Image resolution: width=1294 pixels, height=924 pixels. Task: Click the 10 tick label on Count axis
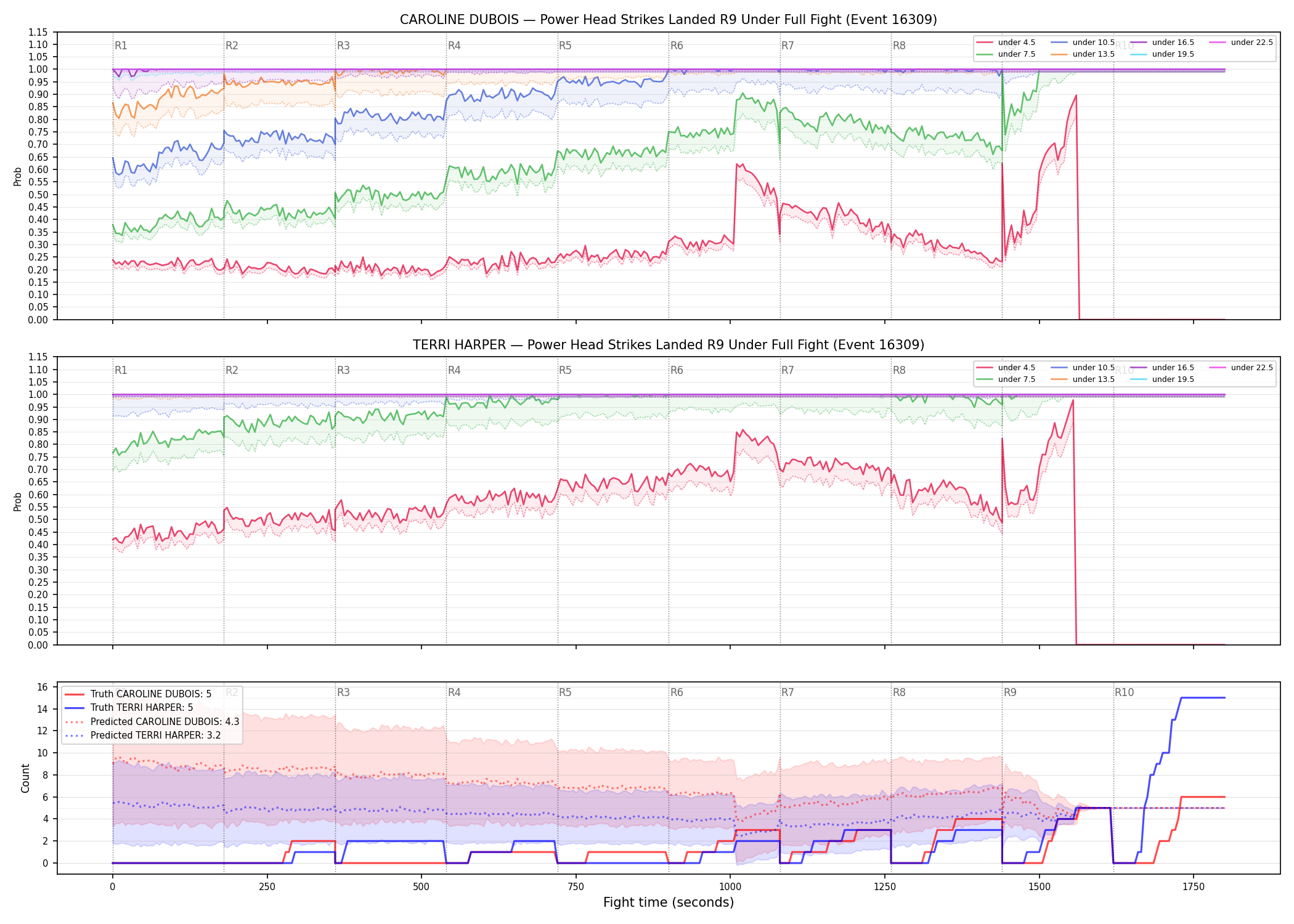[43, 753]
